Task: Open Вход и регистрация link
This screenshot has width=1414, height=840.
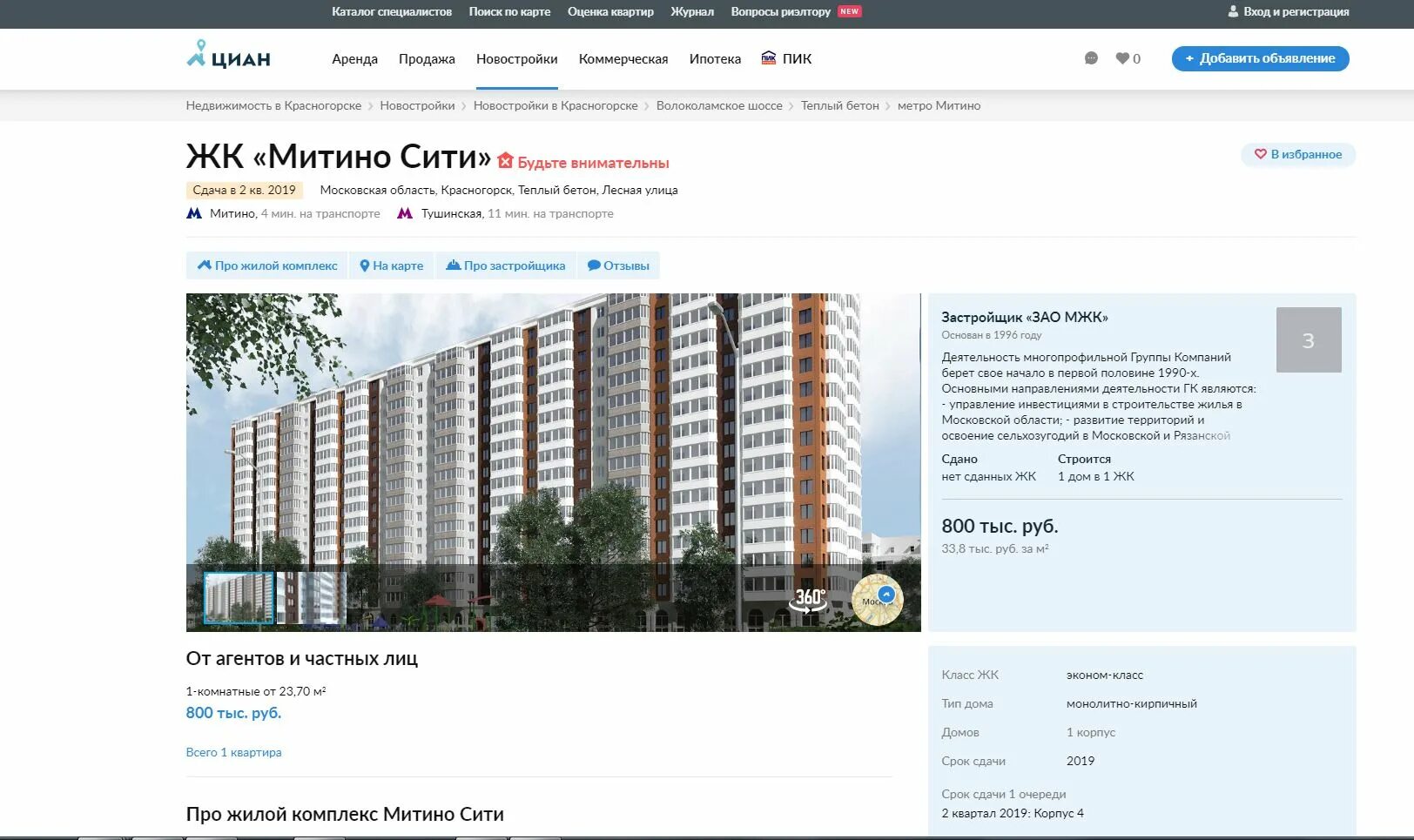Action: (1296, 11)
